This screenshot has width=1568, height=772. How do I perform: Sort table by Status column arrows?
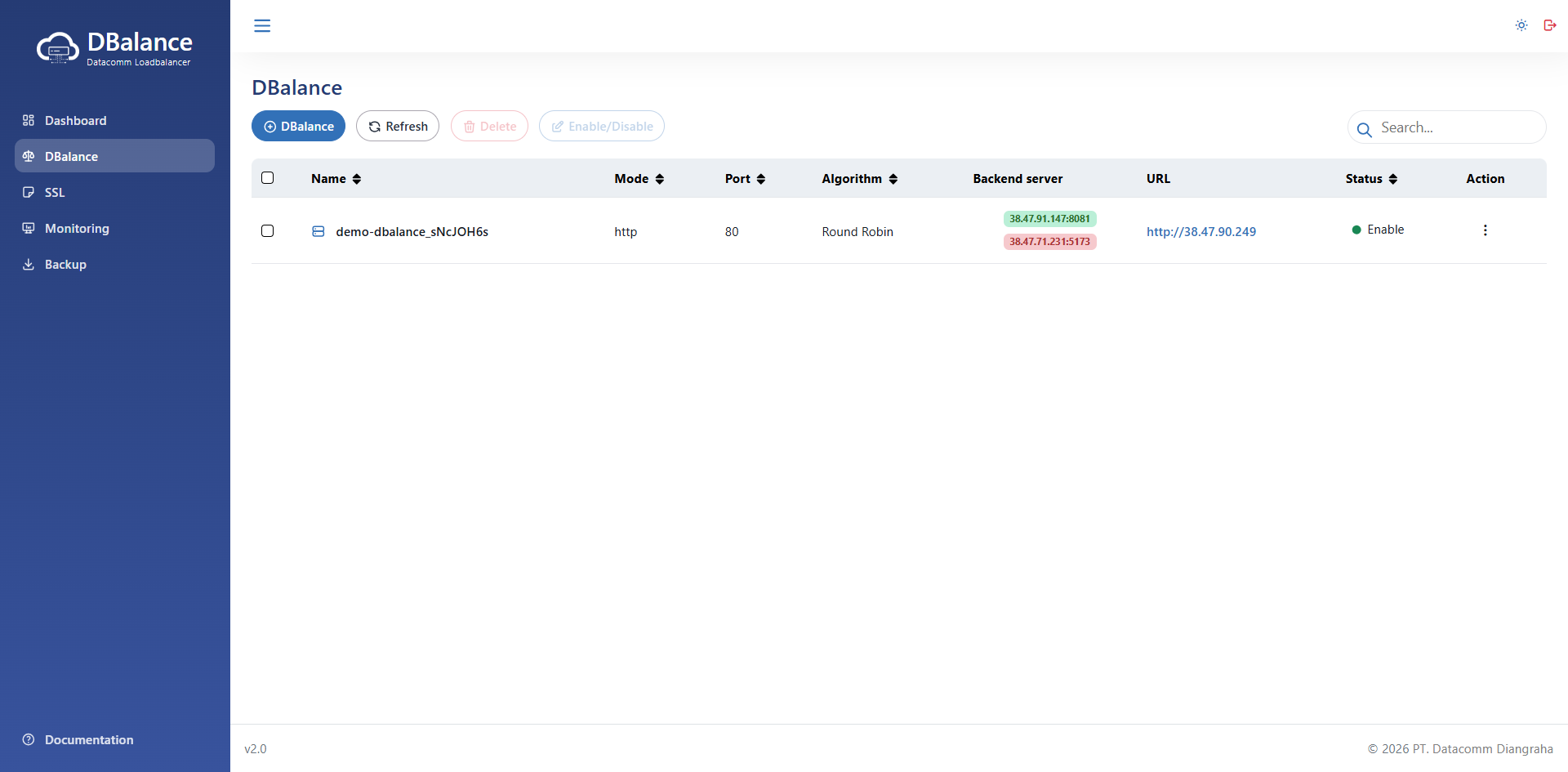click(1393, 179)
